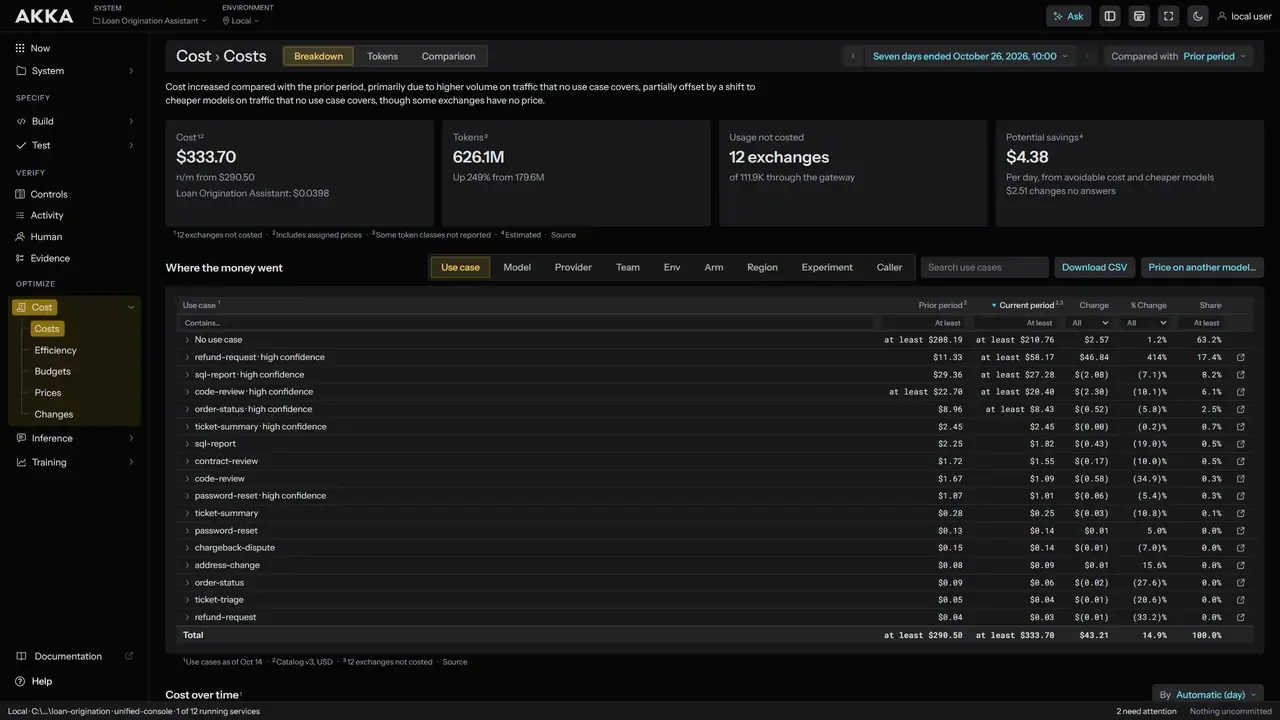Open external link icon for sql-report row
The width and height of the screenshot is (1280, 720).
[x=1241, y=444]
